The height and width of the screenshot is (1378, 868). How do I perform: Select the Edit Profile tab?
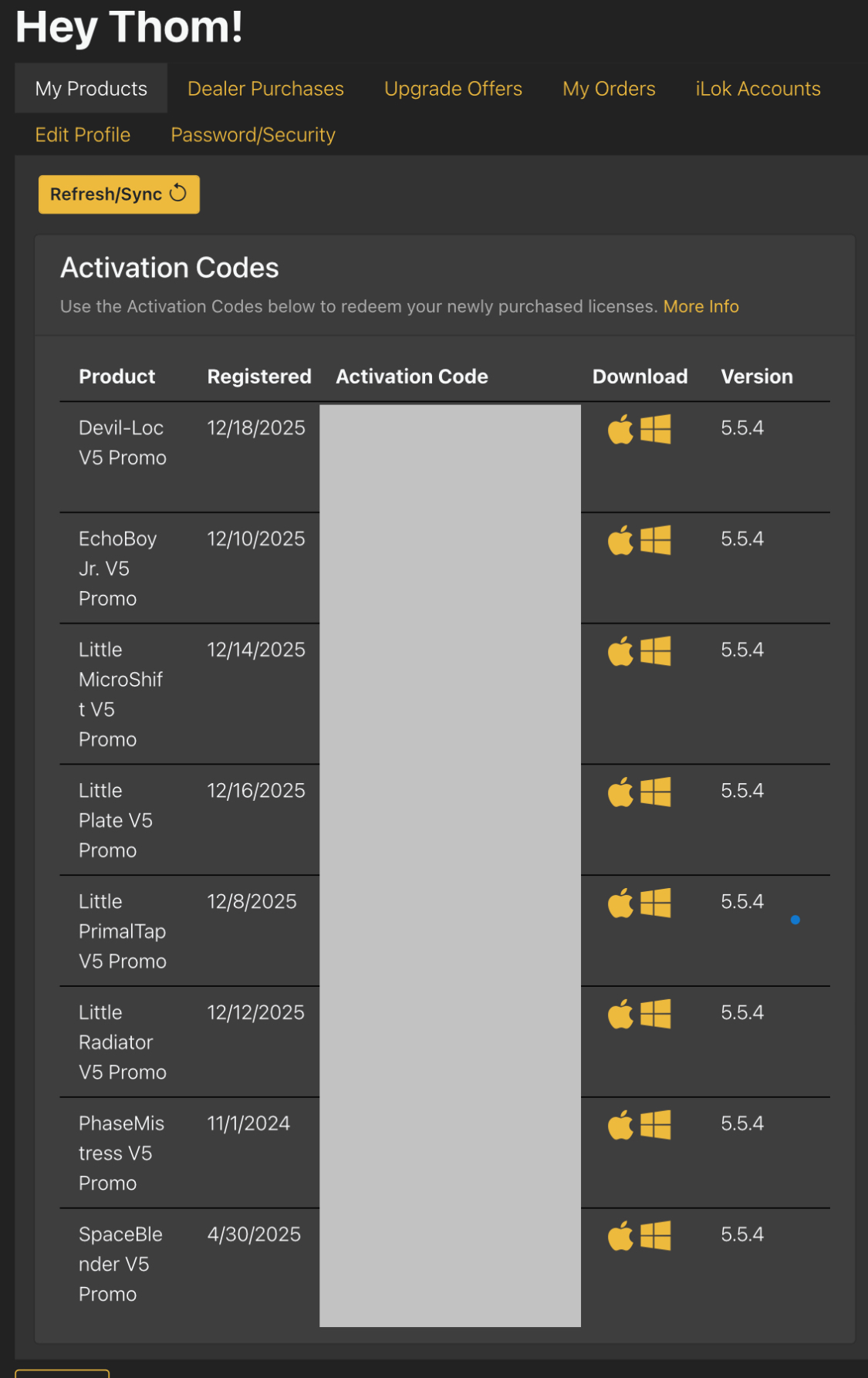pyautogui.click(x=83, y=135)
